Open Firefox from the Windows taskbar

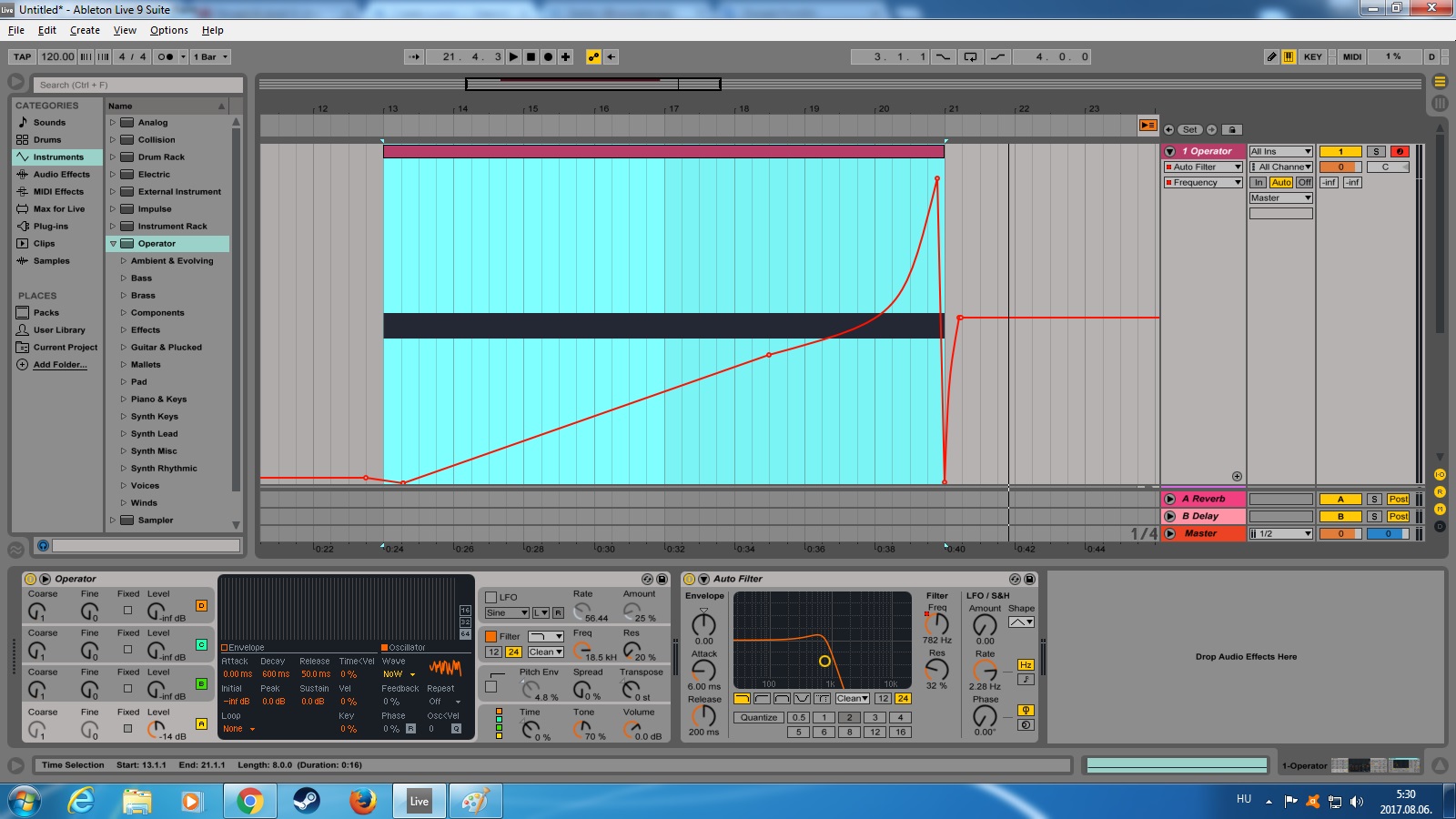pos(362,801)
